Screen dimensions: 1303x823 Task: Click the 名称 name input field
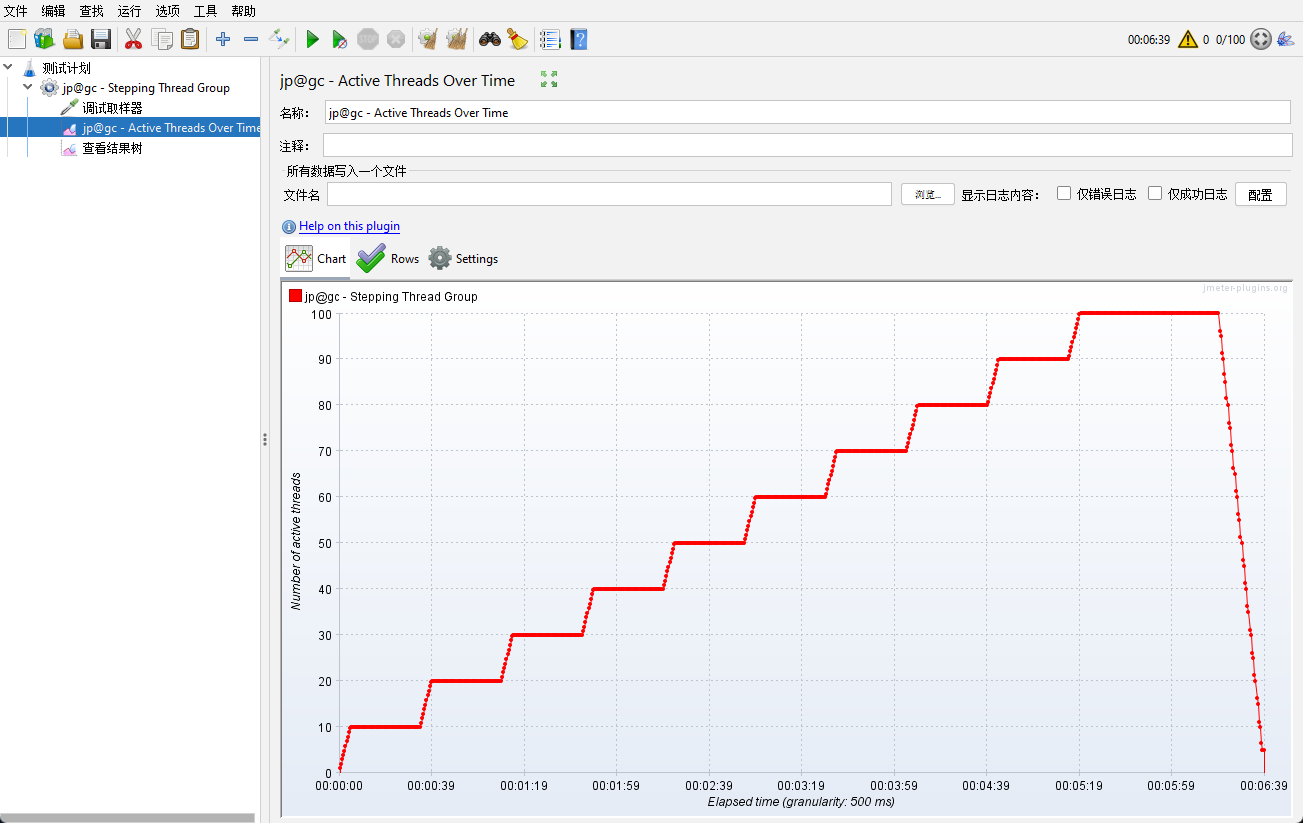click(808, 112)
